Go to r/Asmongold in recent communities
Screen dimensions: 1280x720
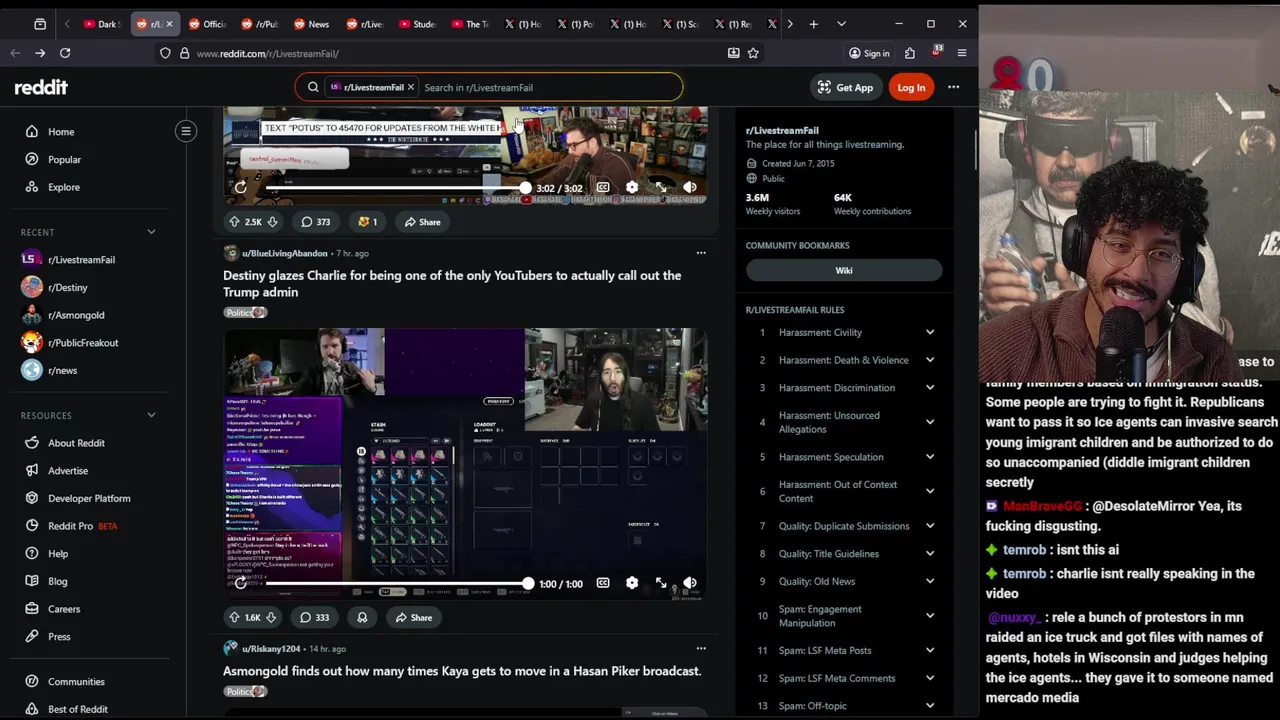(75, 315)
